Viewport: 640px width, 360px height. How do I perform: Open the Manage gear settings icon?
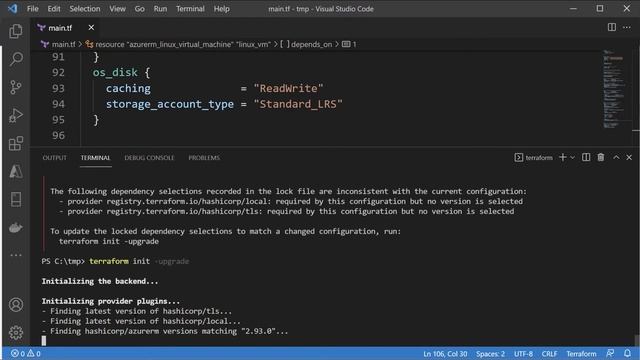16,333
